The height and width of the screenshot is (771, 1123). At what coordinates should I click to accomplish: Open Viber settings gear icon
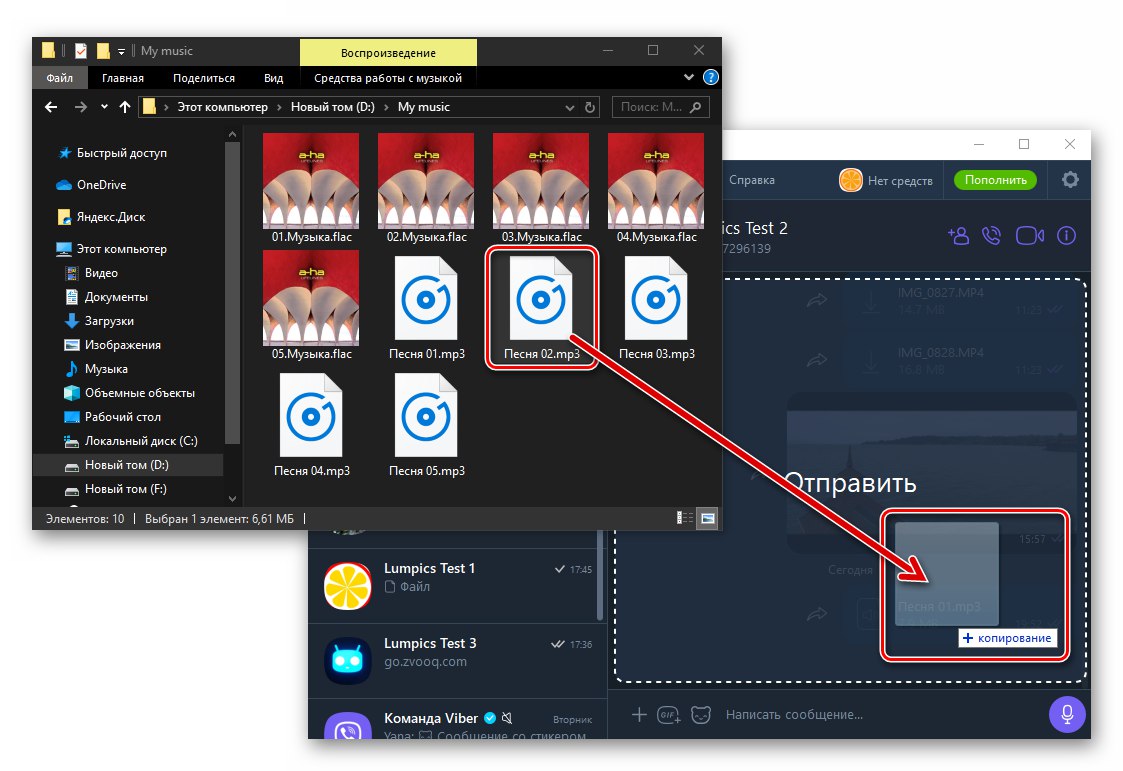click(x=1070, y=180)
